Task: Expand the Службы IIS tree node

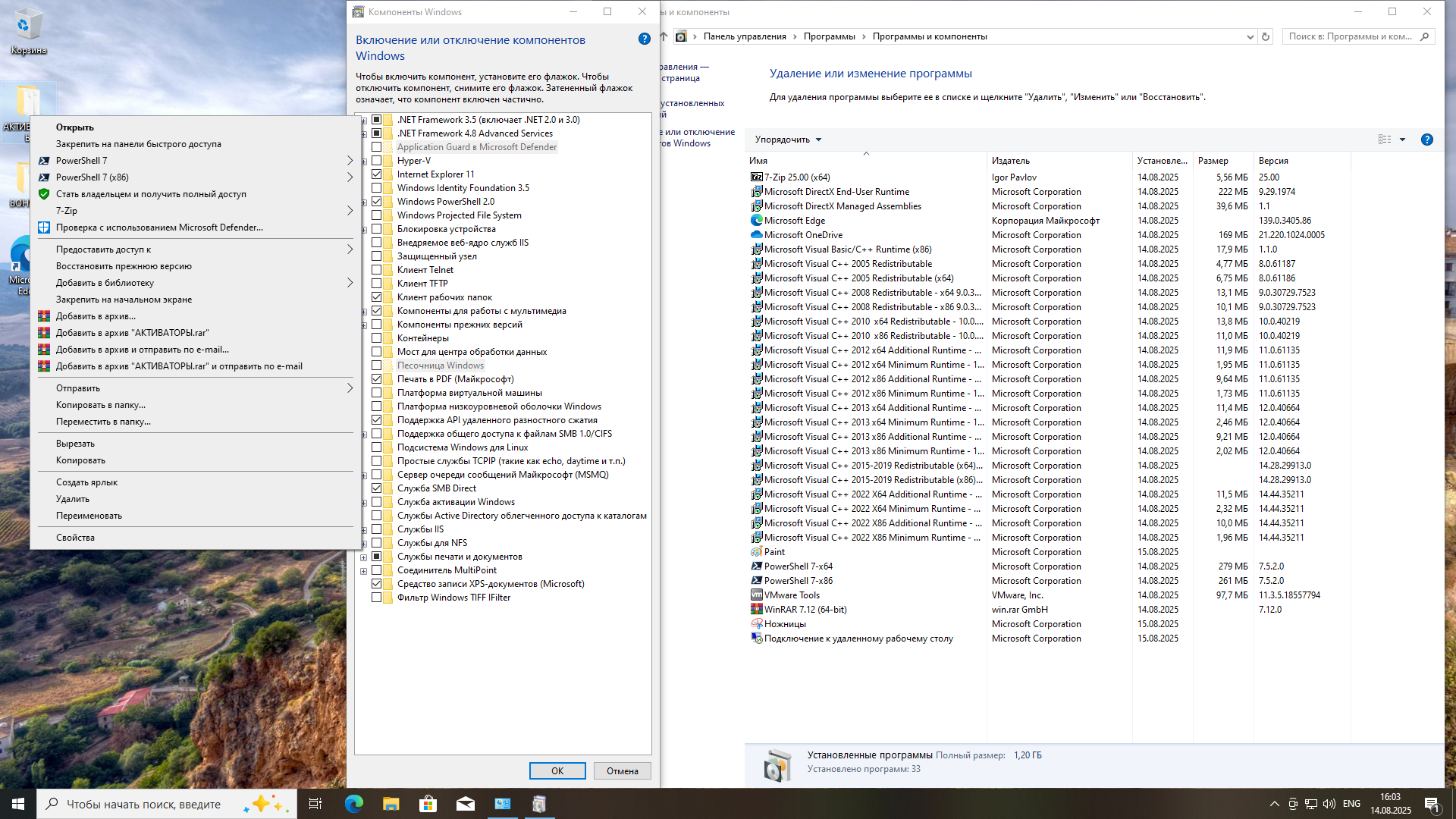Action: (364, 530)
